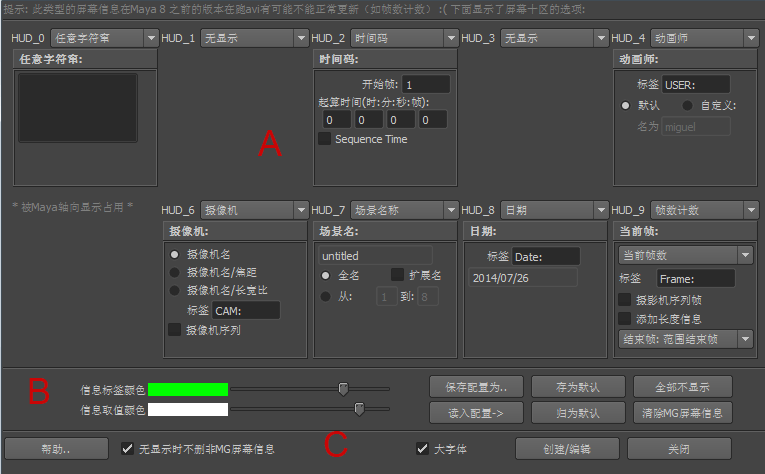The width and height of the screenshot is (765, 474).
Task: Click the 动画师 标签 USER: field
Action: pyautogui.click(x=696, y=85)
